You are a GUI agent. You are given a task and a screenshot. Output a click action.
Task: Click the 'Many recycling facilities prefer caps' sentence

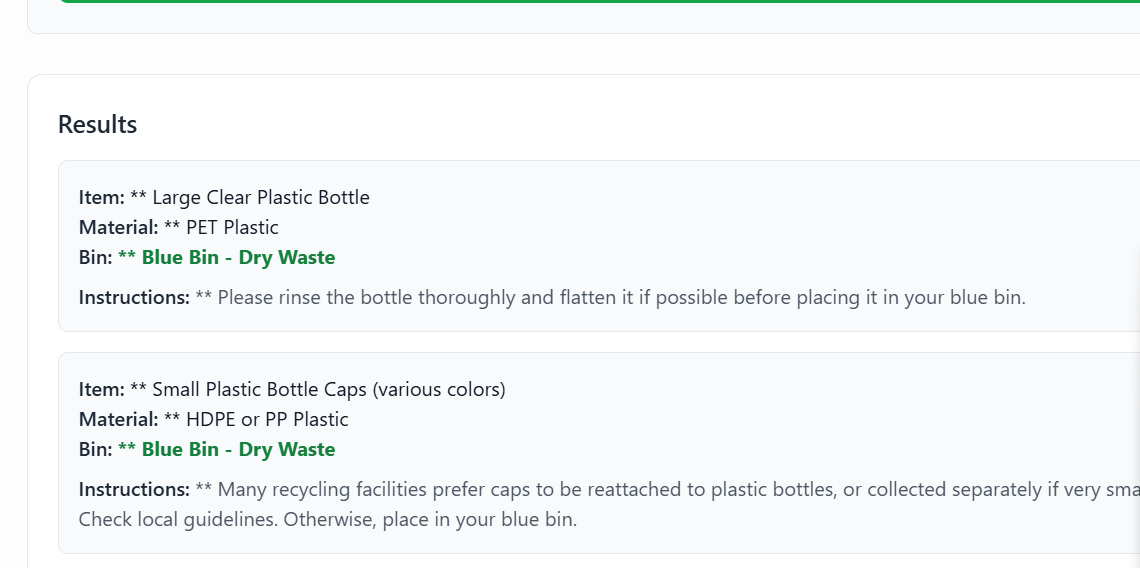(650, 489)
